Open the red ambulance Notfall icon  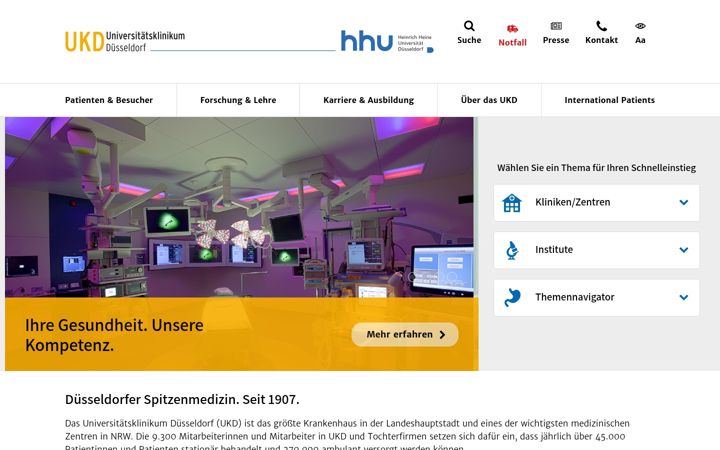coord(512,29)
